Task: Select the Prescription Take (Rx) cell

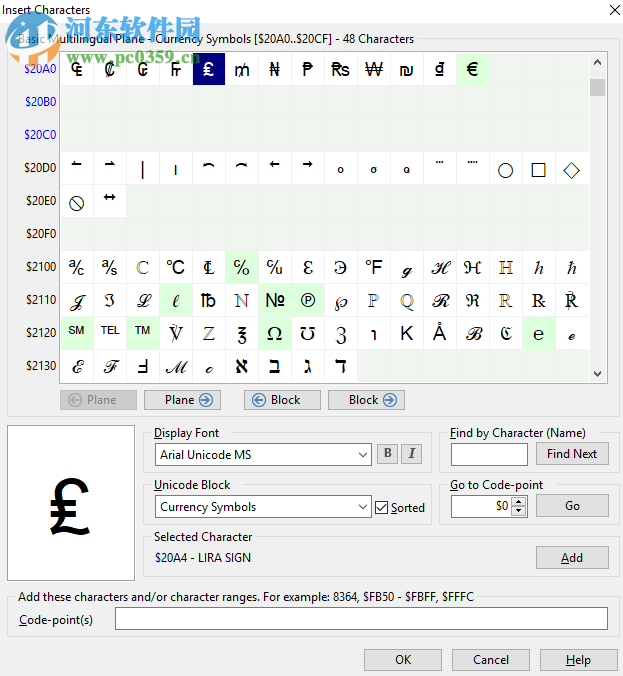Action: tap(538, 300)
